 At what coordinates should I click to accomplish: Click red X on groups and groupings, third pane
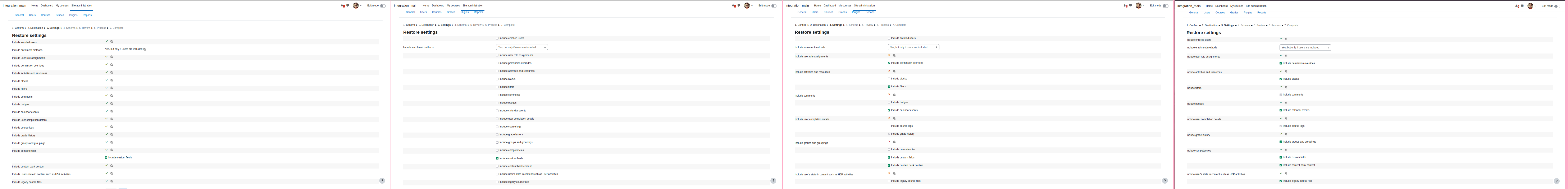(x=889, y=142)
